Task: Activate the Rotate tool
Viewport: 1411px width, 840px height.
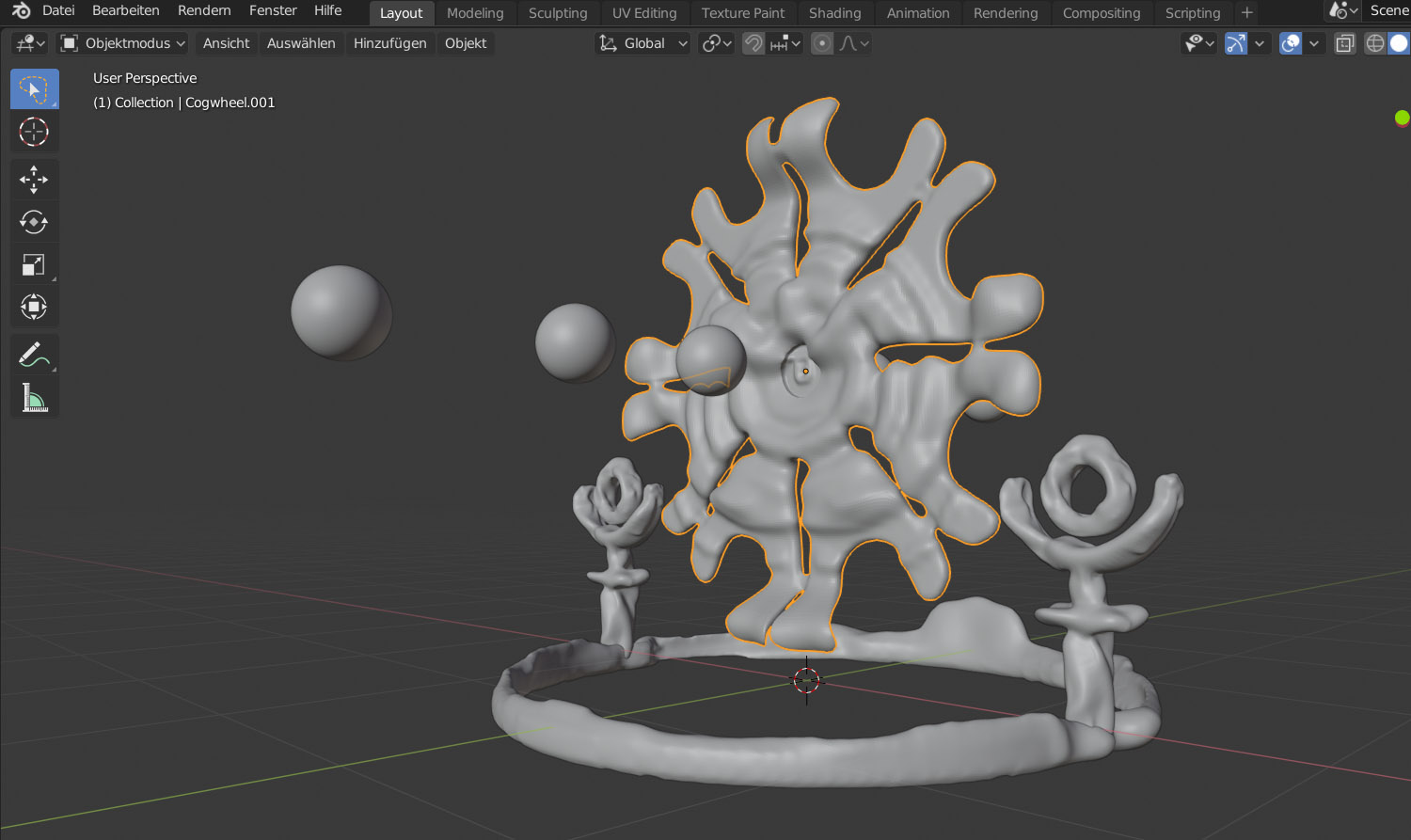Action: [34, 222]
